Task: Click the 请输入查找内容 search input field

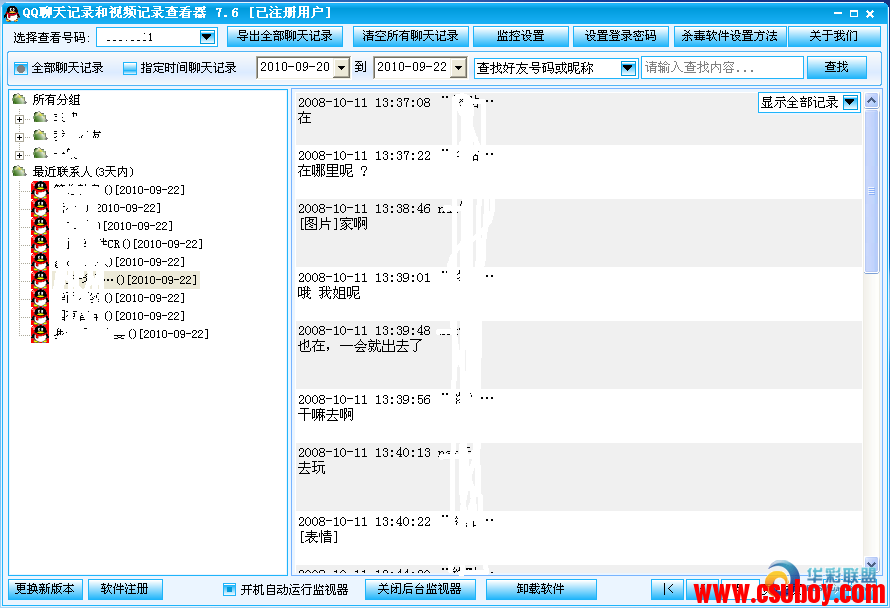Action: point(722,68)
